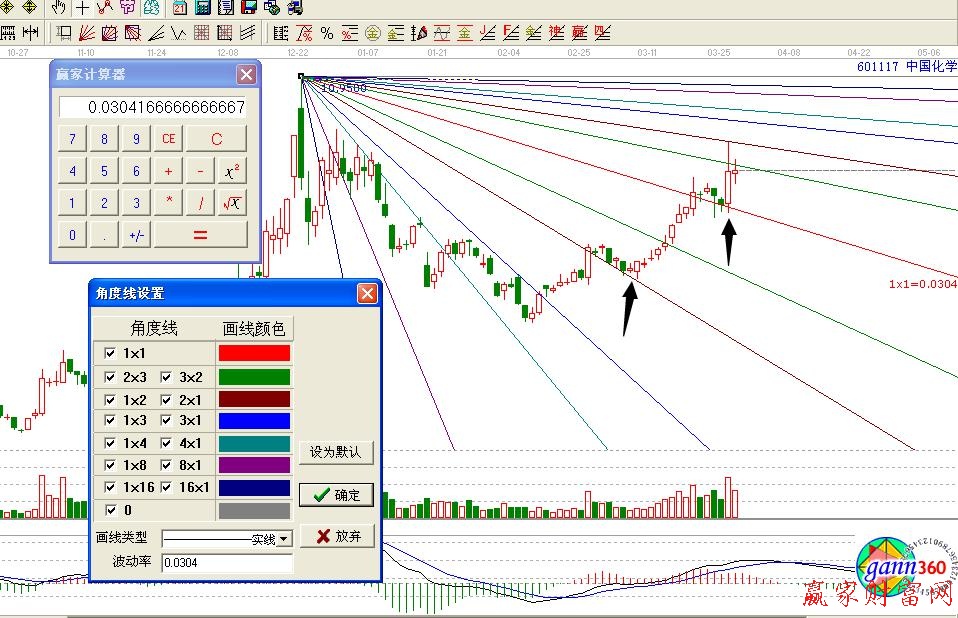Choose the fan angle lines drawing tool
Image resolution: width=958 pixels, height=618 pixels.
click(x=87, y=33)
